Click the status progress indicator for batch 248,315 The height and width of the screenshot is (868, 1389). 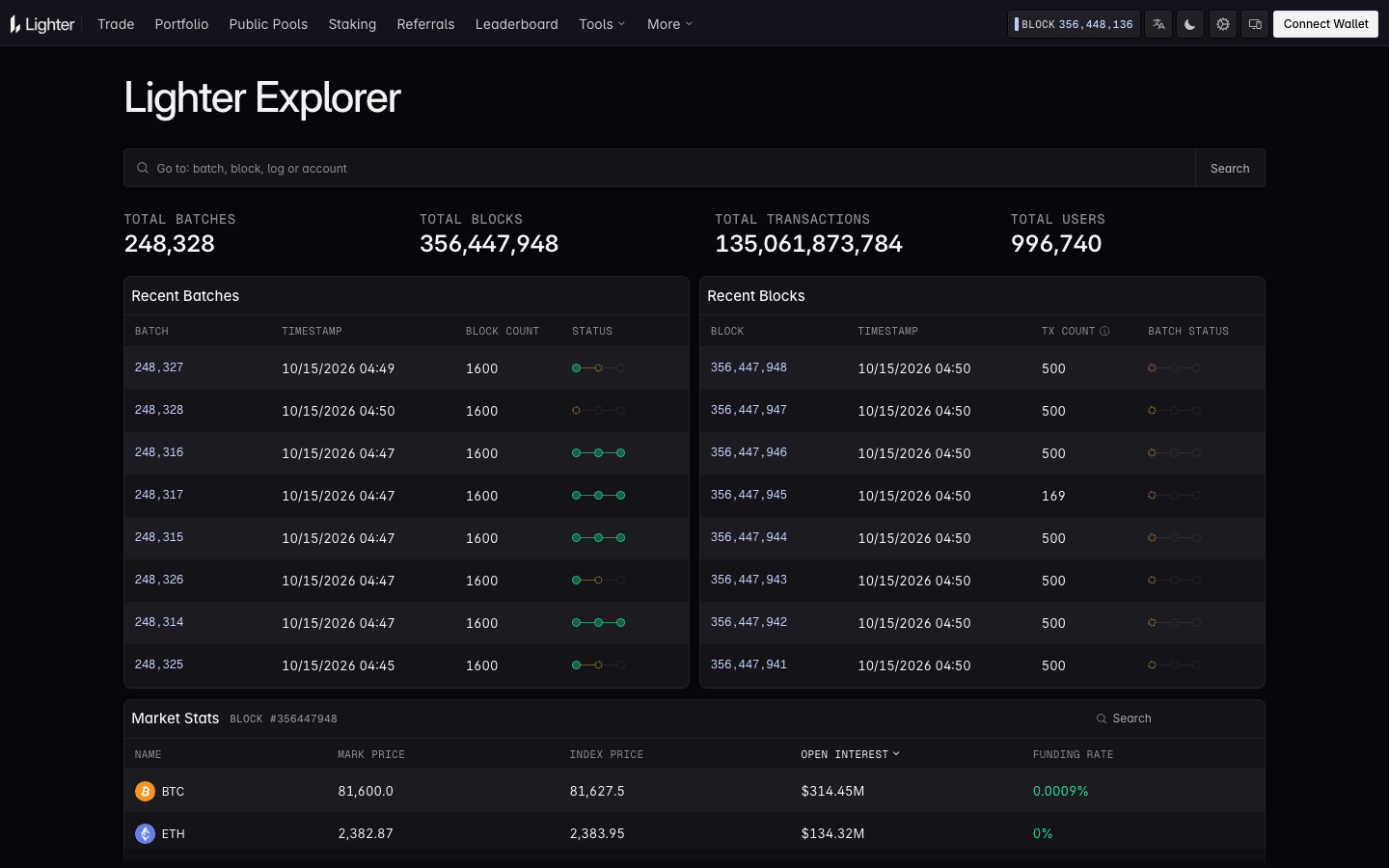[x=598, y=538]
